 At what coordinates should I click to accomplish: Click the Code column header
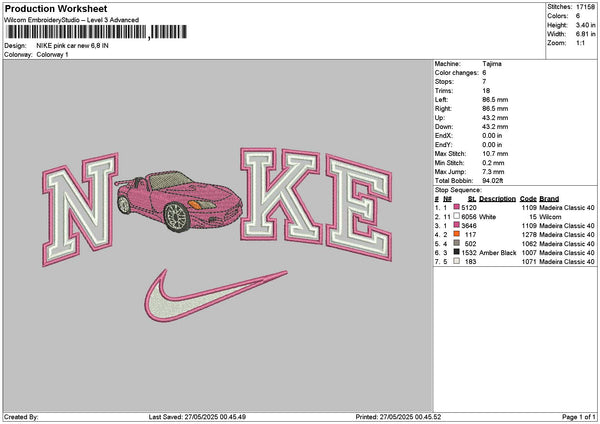pyautogui.click(x=528, y=198)
